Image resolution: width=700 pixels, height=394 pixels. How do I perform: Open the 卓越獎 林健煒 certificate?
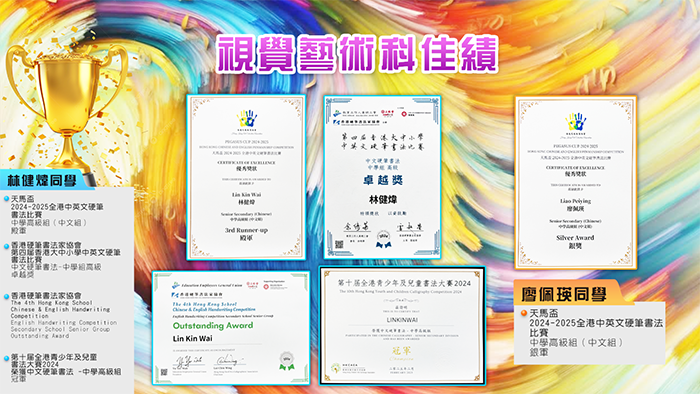[383, 177]
